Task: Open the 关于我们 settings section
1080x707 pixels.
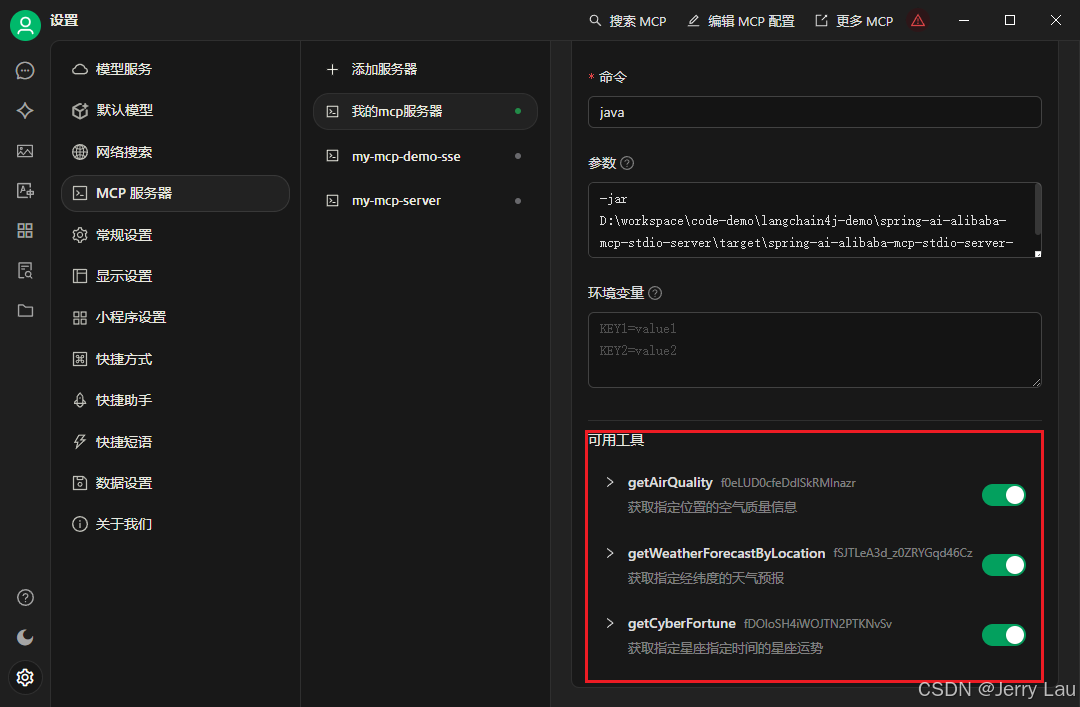Action: click(x=176, y=524)
